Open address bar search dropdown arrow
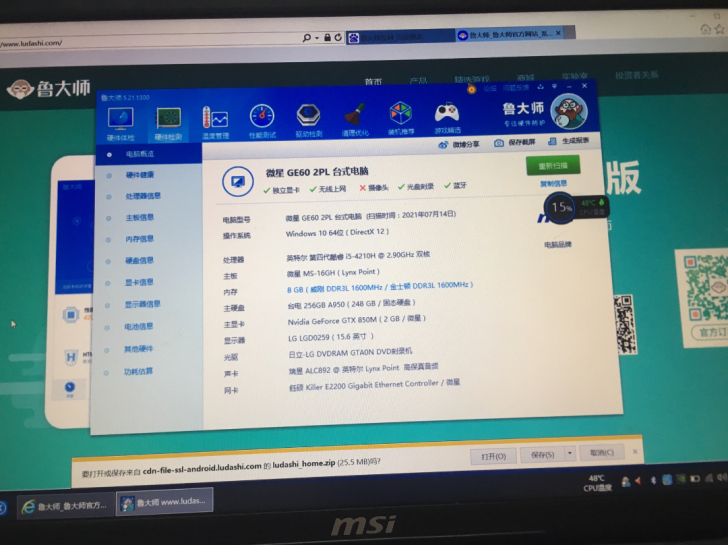This screenshot has height=545, width=728. click(317, 38)
